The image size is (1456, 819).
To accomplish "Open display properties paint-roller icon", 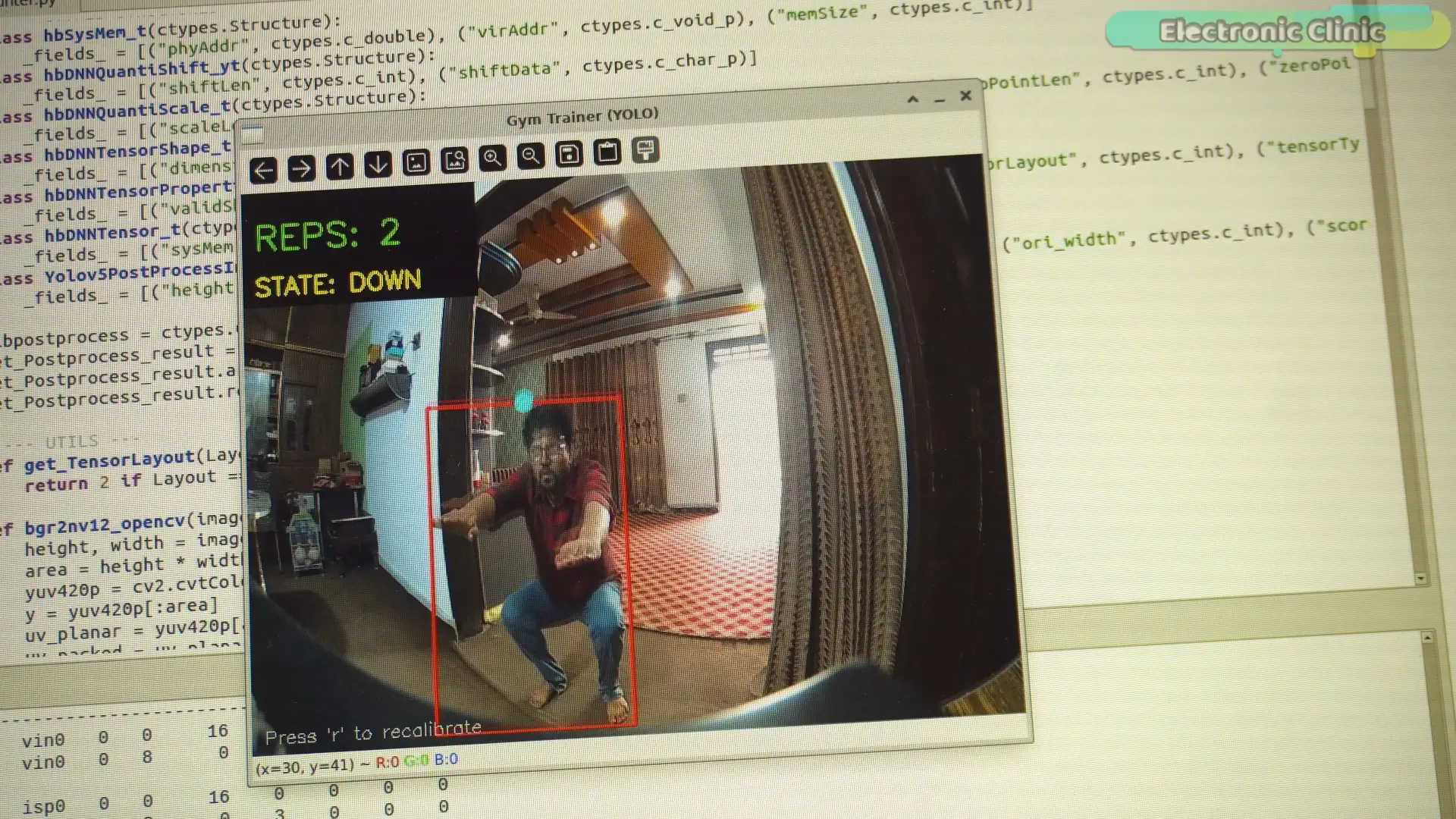I will click(645, 150).
